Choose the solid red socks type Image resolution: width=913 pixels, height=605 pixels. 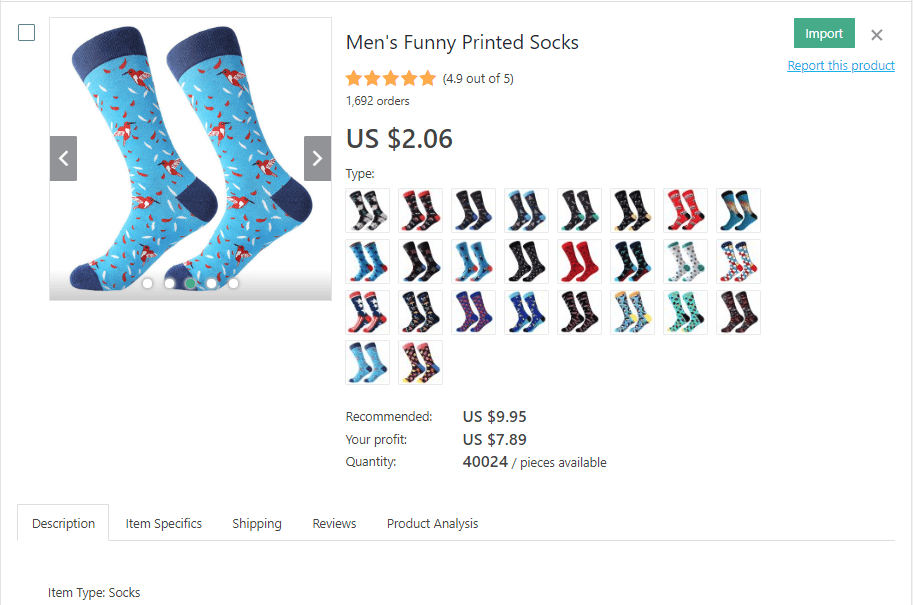click(579, 261)
